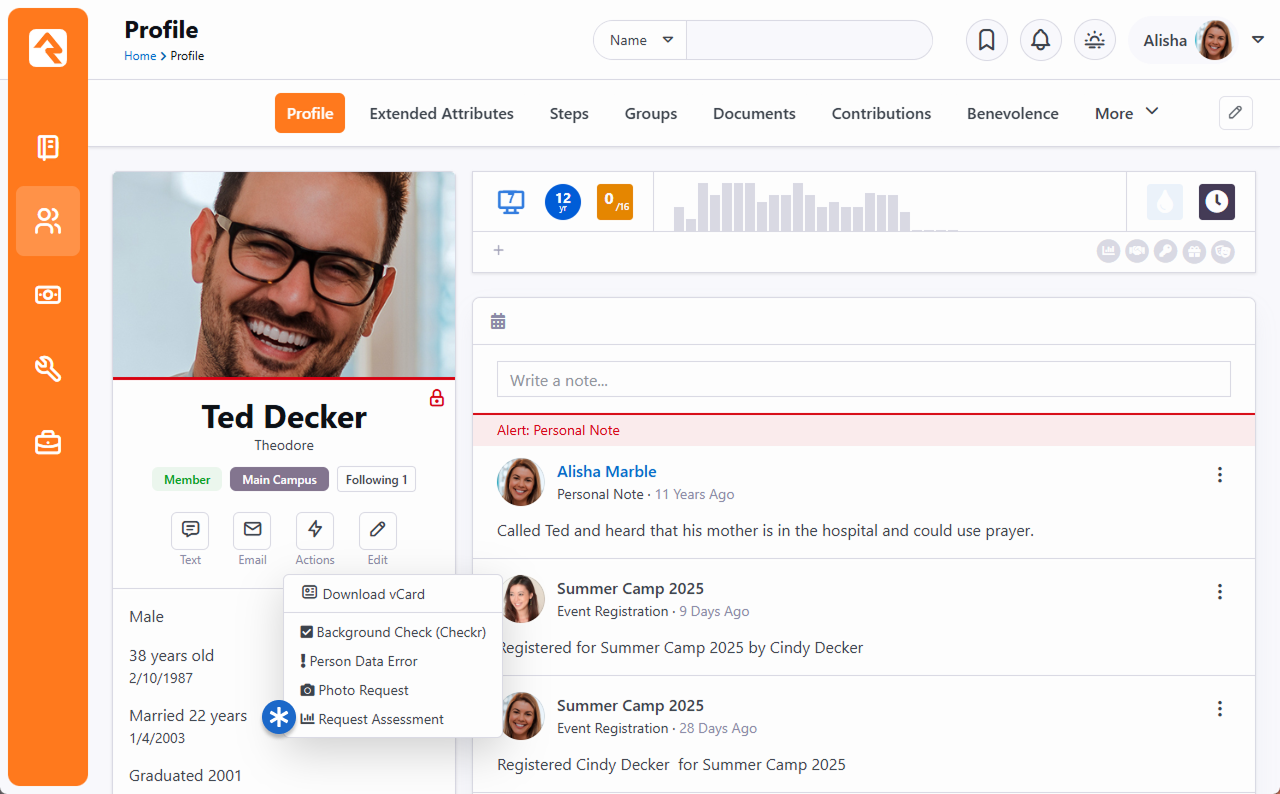The width and height of the screenshot is (1280, 794).
Task: Expand the More tab dropdown
Action: pos(1126,113)
